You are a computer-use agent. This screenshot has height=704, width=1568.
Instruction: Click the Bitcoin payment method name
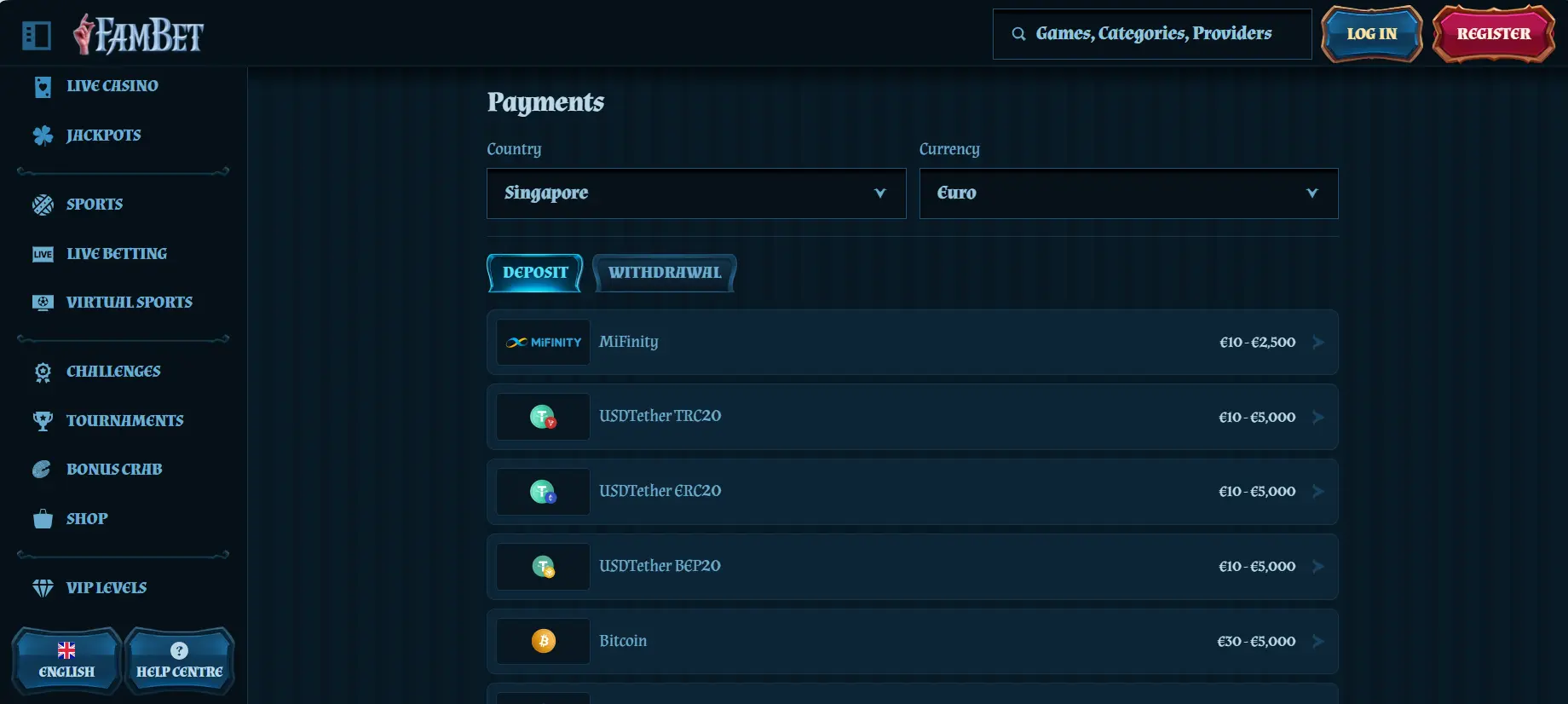(x=623, y=641)
